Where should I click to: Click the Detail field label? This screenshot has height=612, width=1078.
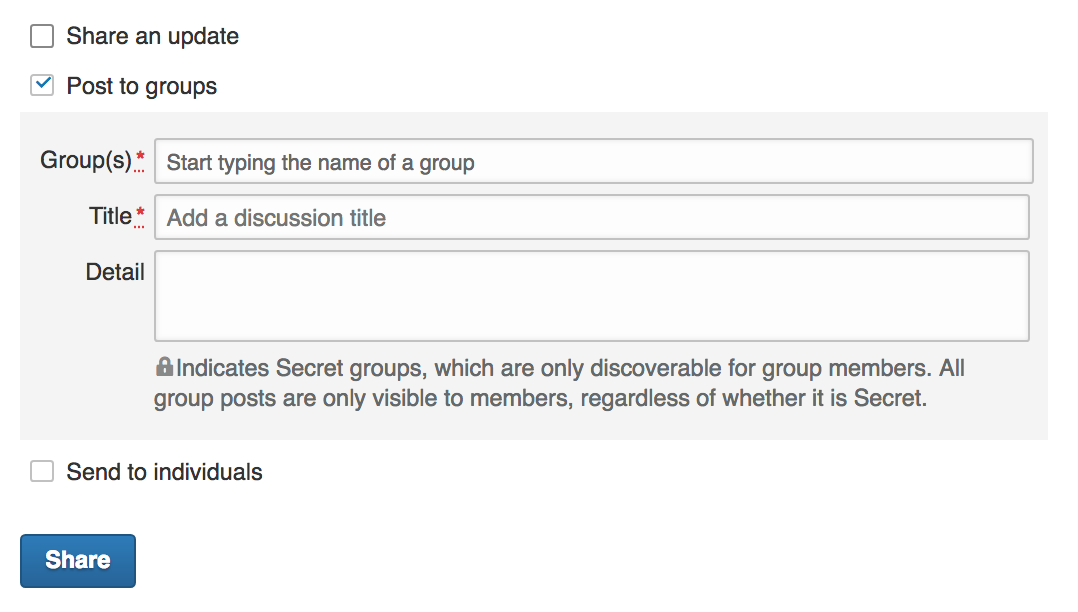[x=115, y=272]
